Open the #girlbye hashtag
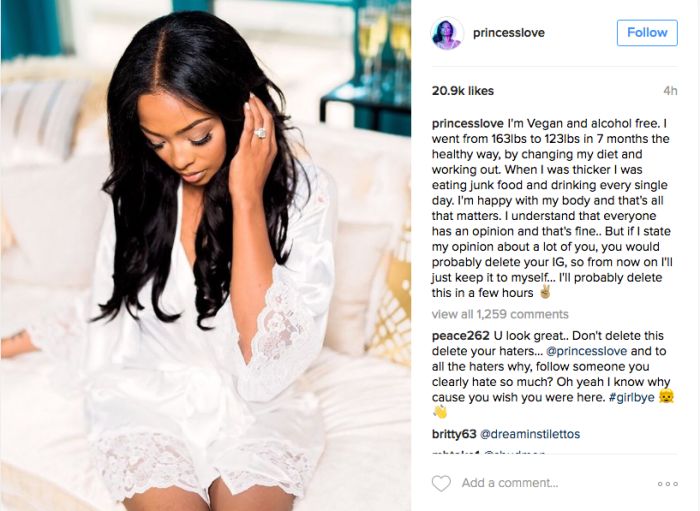The width and height of the screenshot is (700, 511). point(631,397)
